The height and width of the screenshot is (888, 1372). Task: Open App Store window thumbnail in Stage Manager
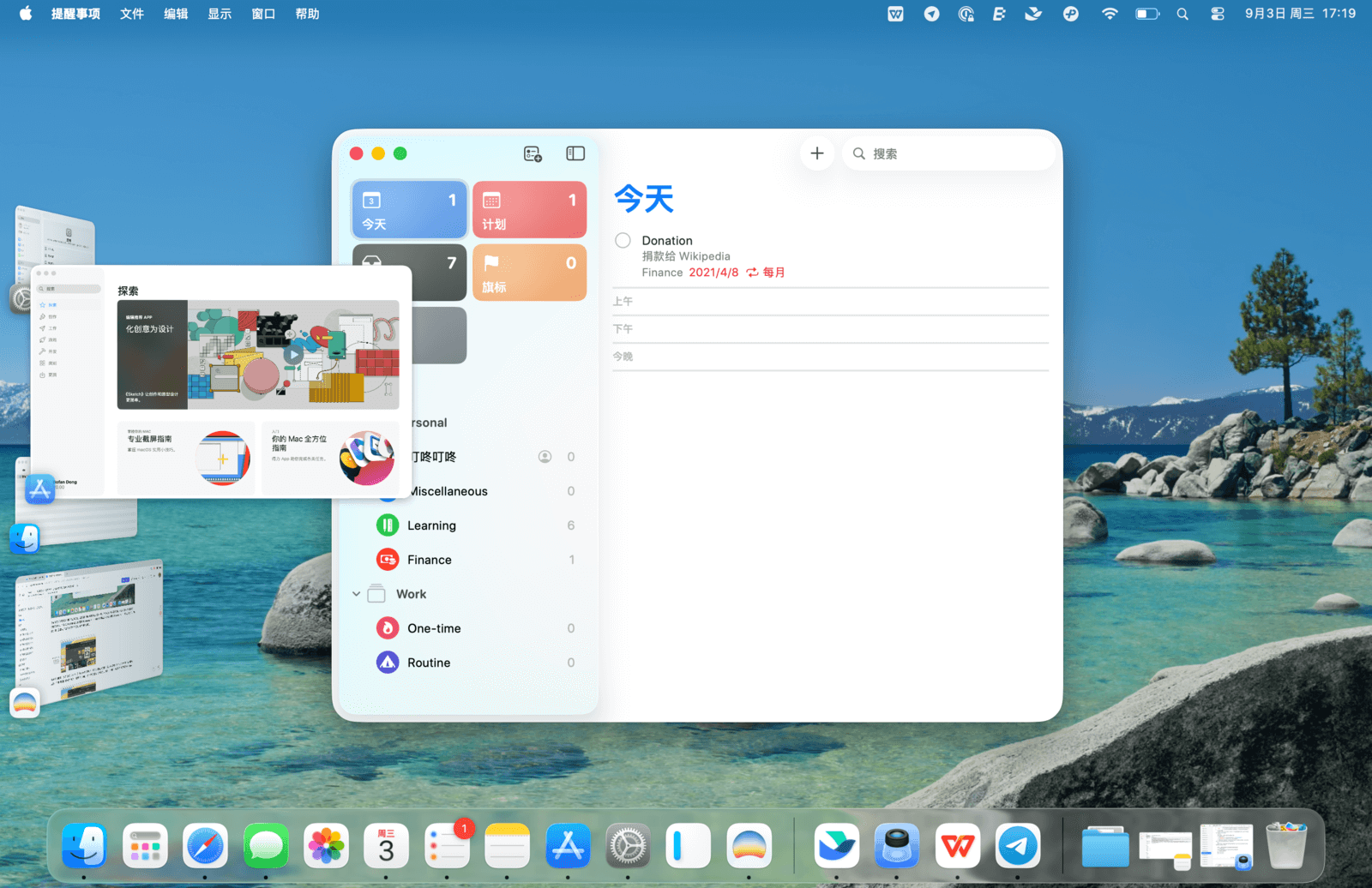[x=221, y=381]
